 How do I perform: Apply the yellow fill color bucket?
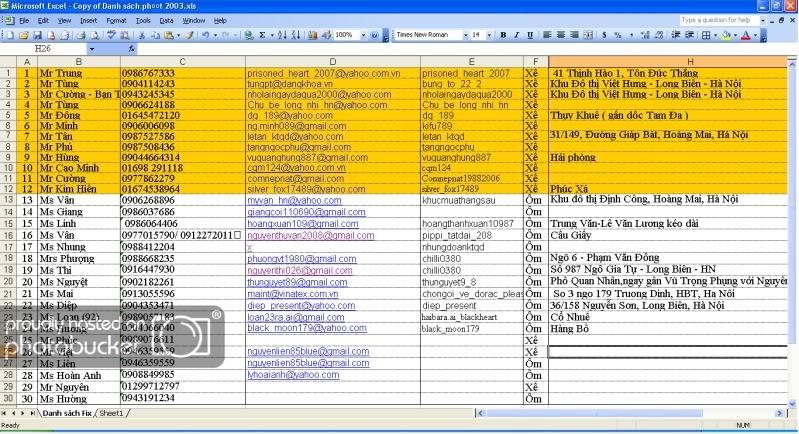coord(726,35)
